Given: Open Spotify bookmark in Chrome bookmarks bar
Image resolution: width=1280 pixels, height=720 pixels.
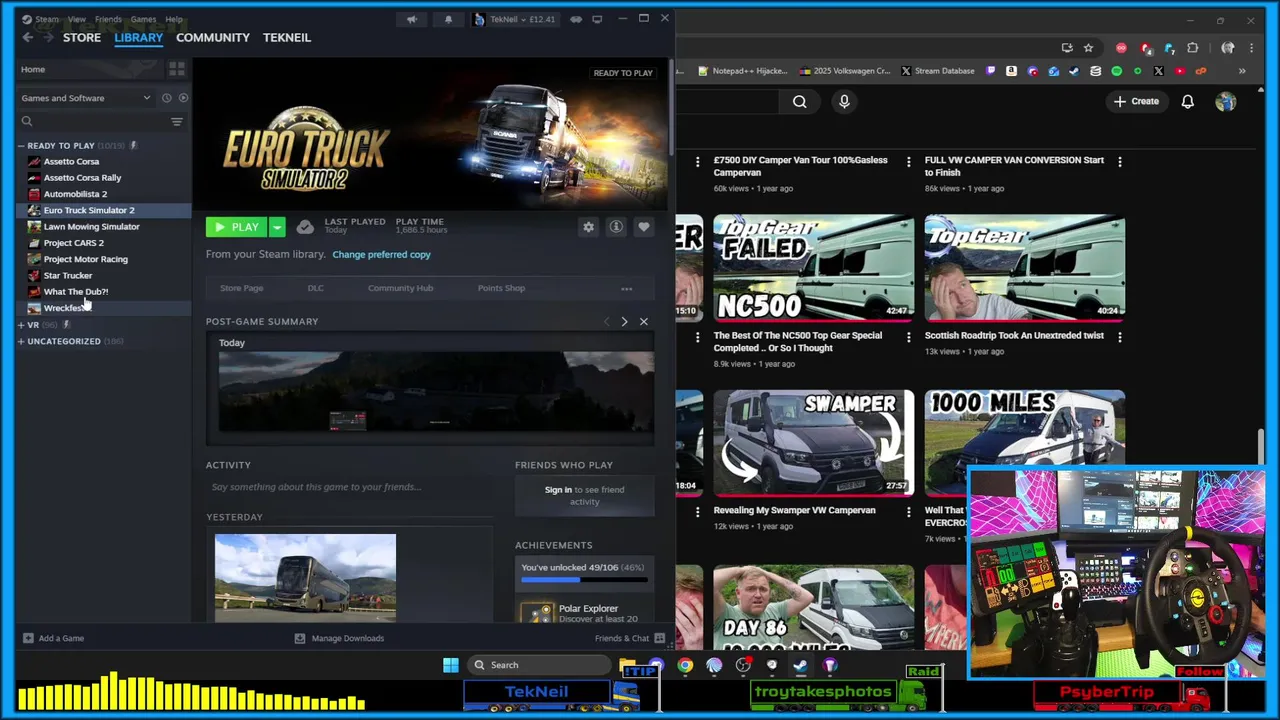Looking at the screenshot, I should coord(1117,71).
